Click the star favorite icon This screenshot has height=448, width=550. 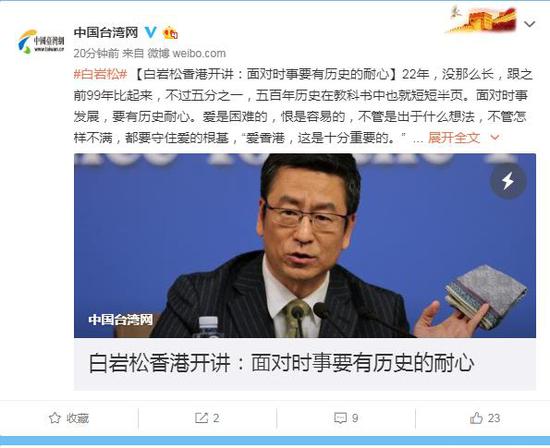point(55,418)
